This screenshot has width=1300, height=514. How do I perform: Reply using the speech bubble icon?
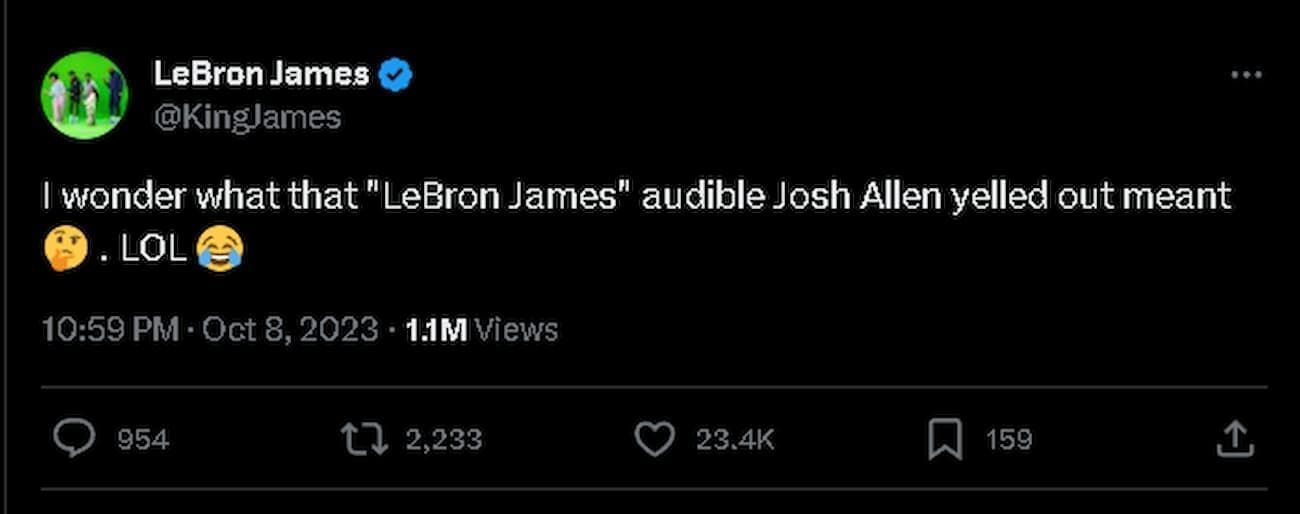tap(75, 439)
